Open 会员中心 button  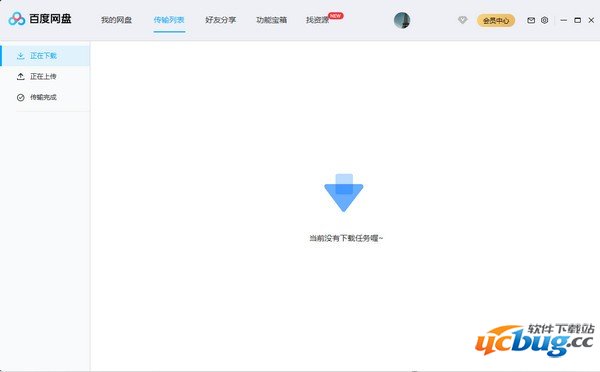coord(496,20)
